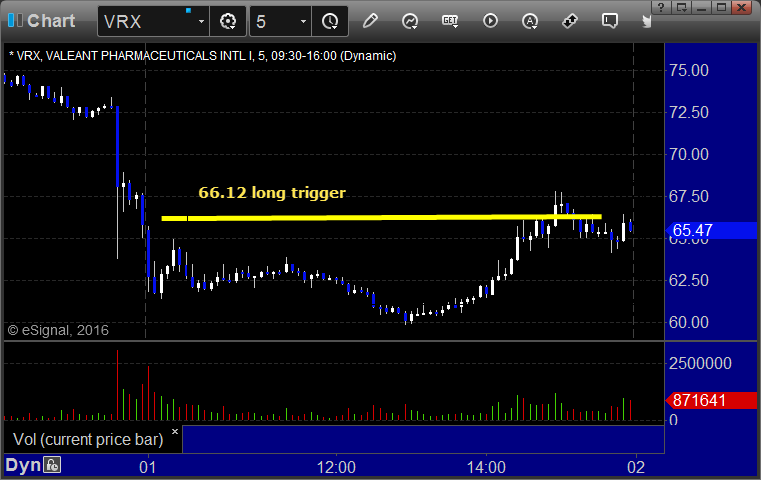Viewport: 761px width, 480px height.
Task: Click the 12:00 time axis label
Action: click(x=336, y=467)
